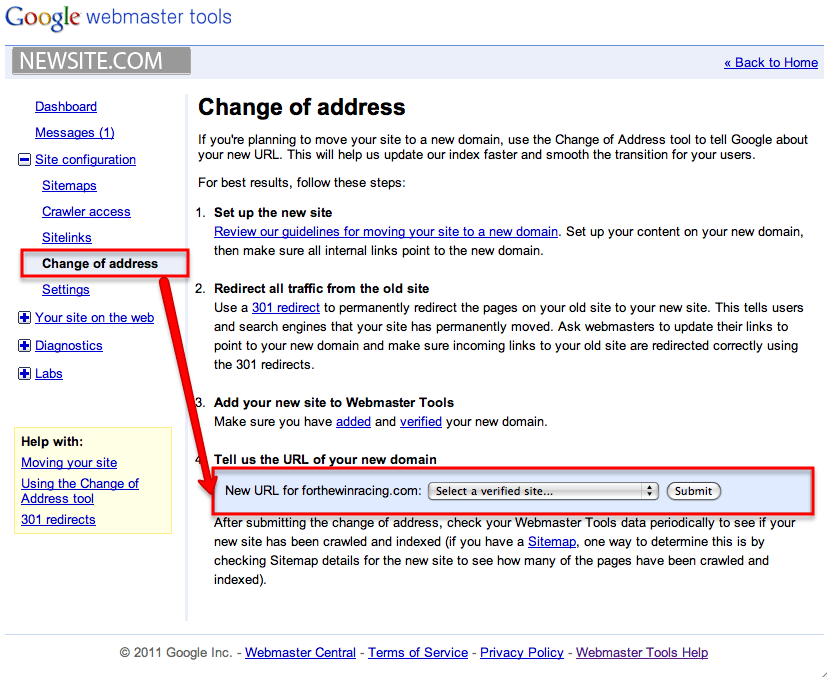The height and width of the screenshot is (677, 827).
Task: Click the verified link in step 3
Action: 421,422
